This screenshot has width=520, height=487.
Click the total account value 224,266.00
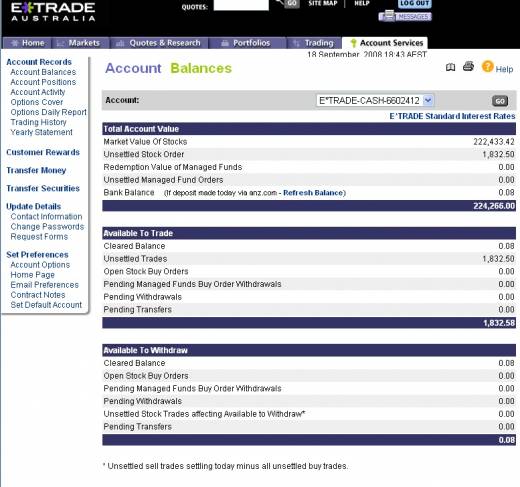(x=494, y=206)
